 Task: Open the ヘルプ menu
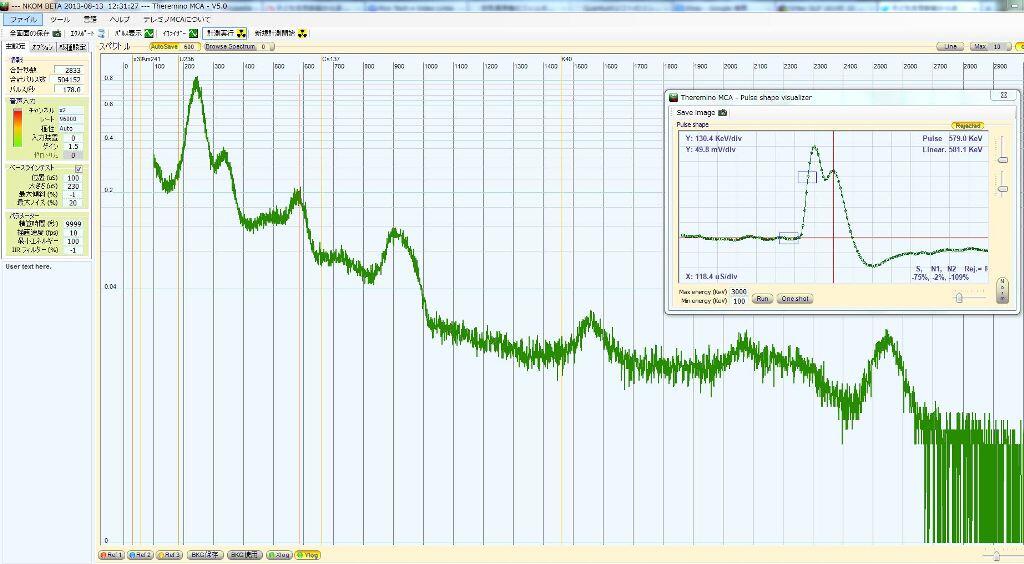point(120,20)
